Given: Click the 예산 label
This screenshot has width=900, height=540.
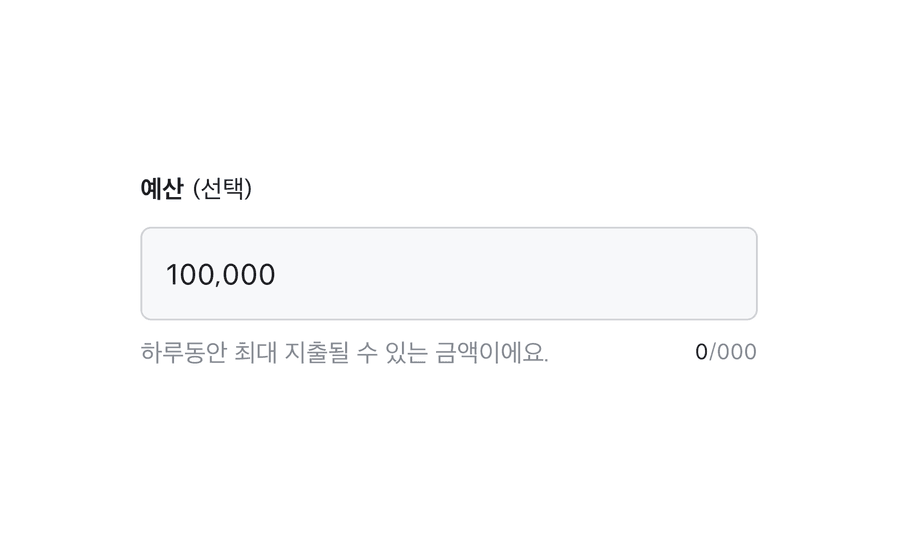Looking at the screenshot, I should [x=162, y=188].
